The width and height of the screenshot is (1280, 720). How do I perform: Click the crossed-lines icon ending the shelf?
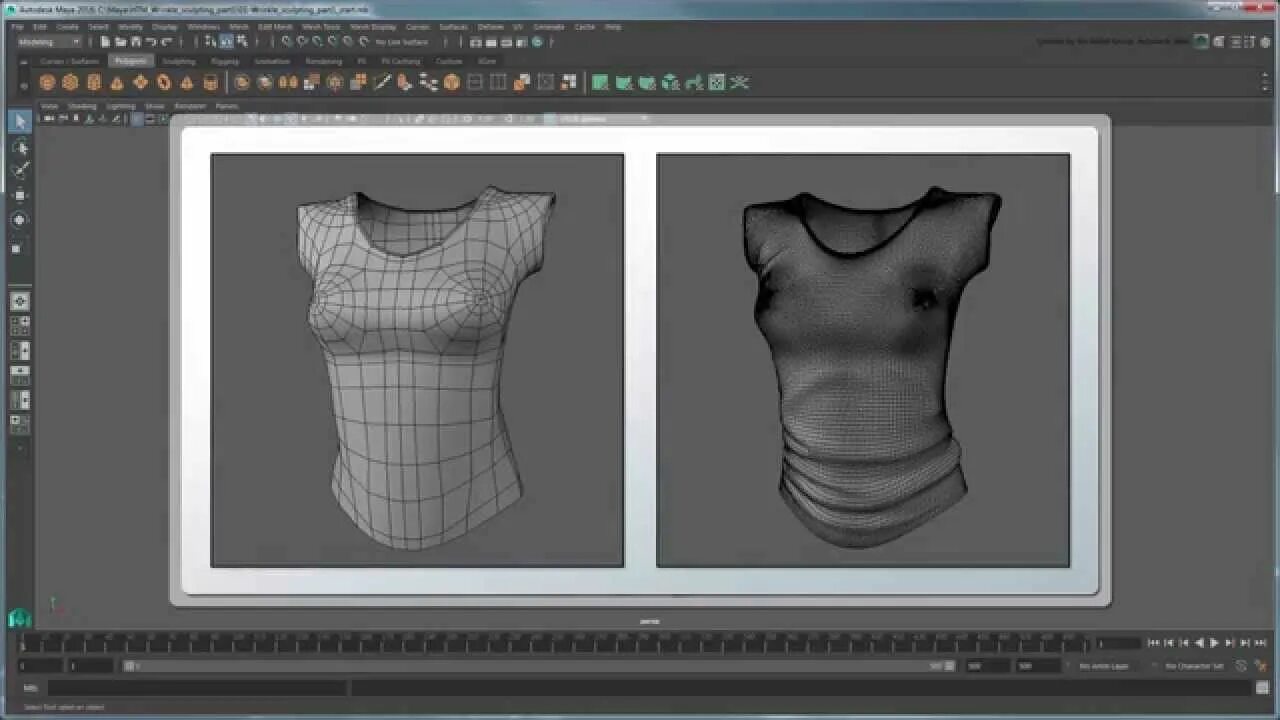[x=740, y=82]
